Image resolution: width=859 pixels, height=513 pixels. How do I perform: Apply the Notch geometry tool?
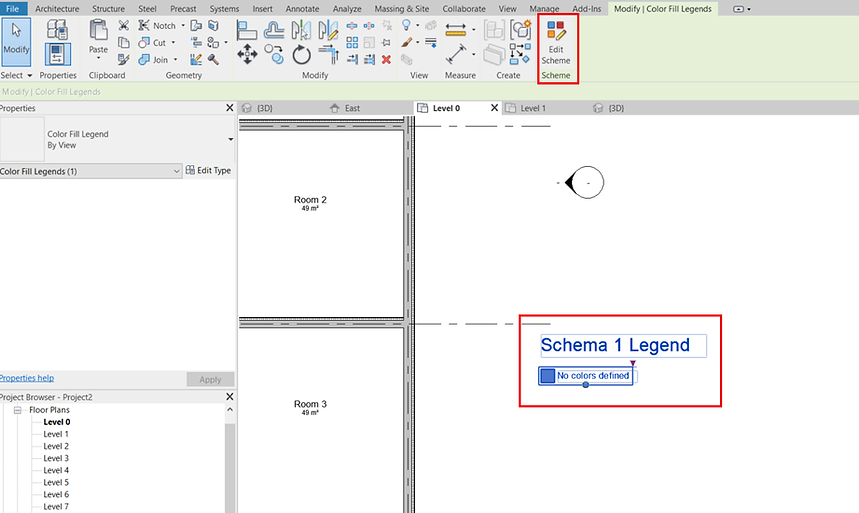157,25
